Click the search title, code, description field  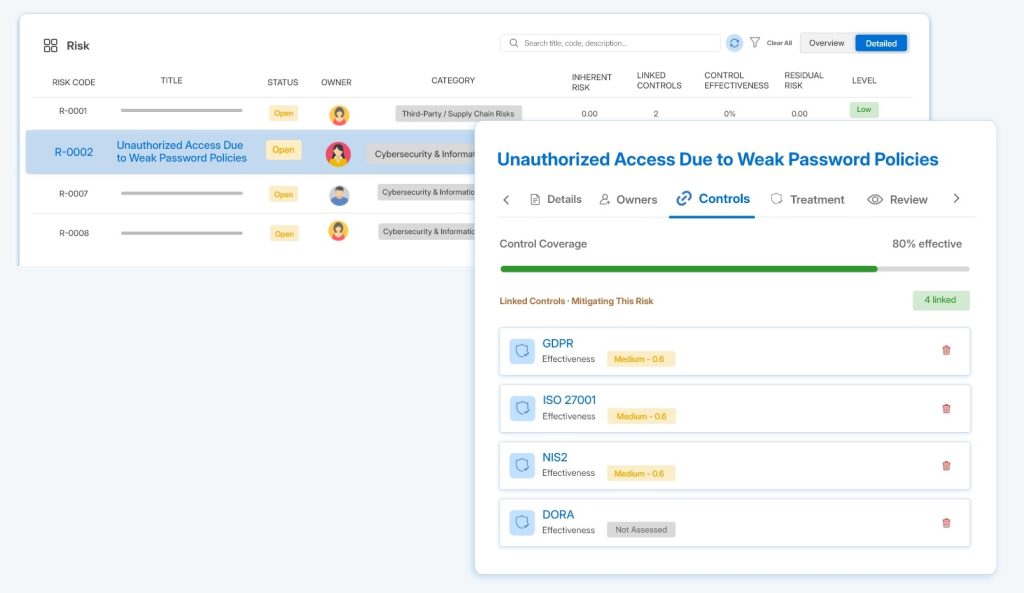(611, 43)
